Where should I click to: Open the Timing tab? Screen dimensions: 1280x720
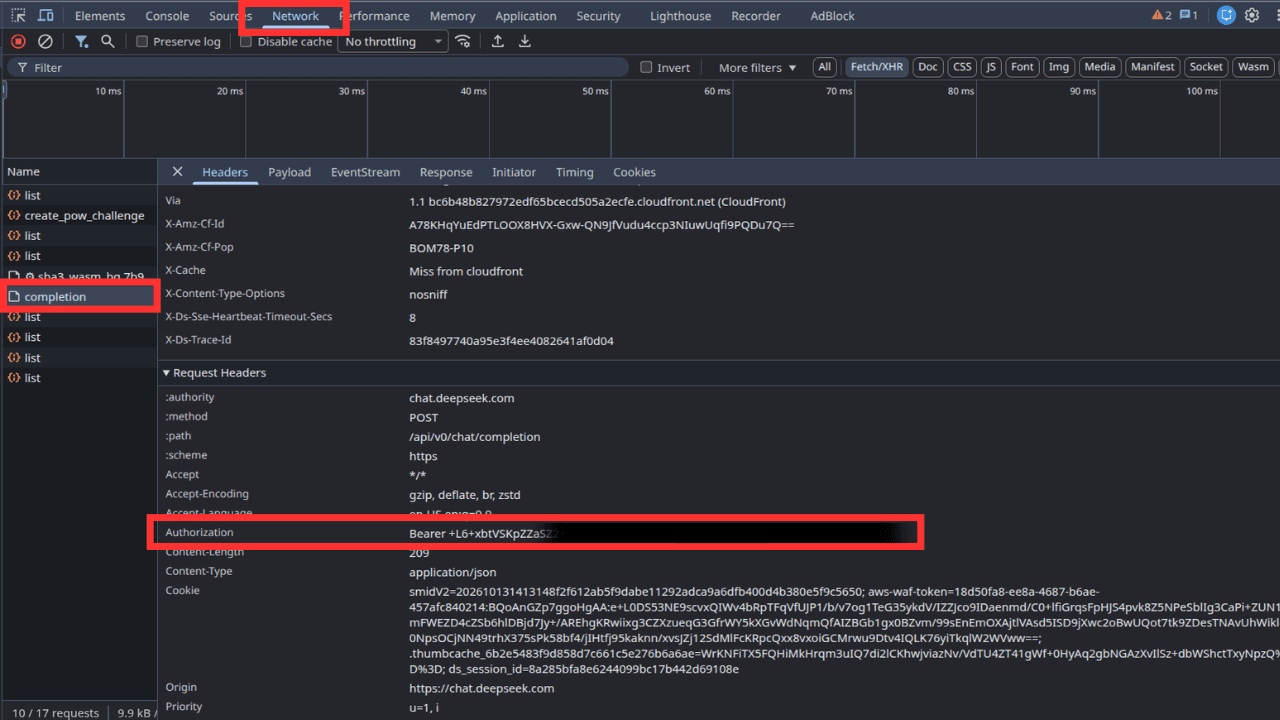click(575, 172)
